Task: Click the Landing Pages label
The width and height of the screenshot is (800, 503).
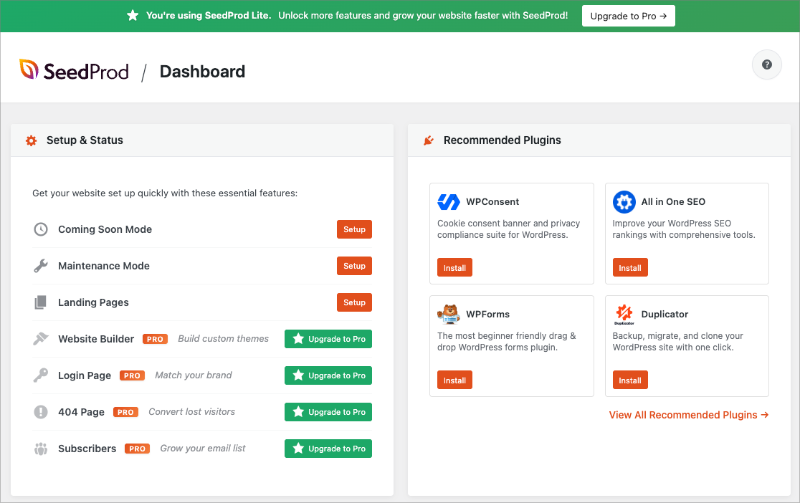Action: (93, 303)
